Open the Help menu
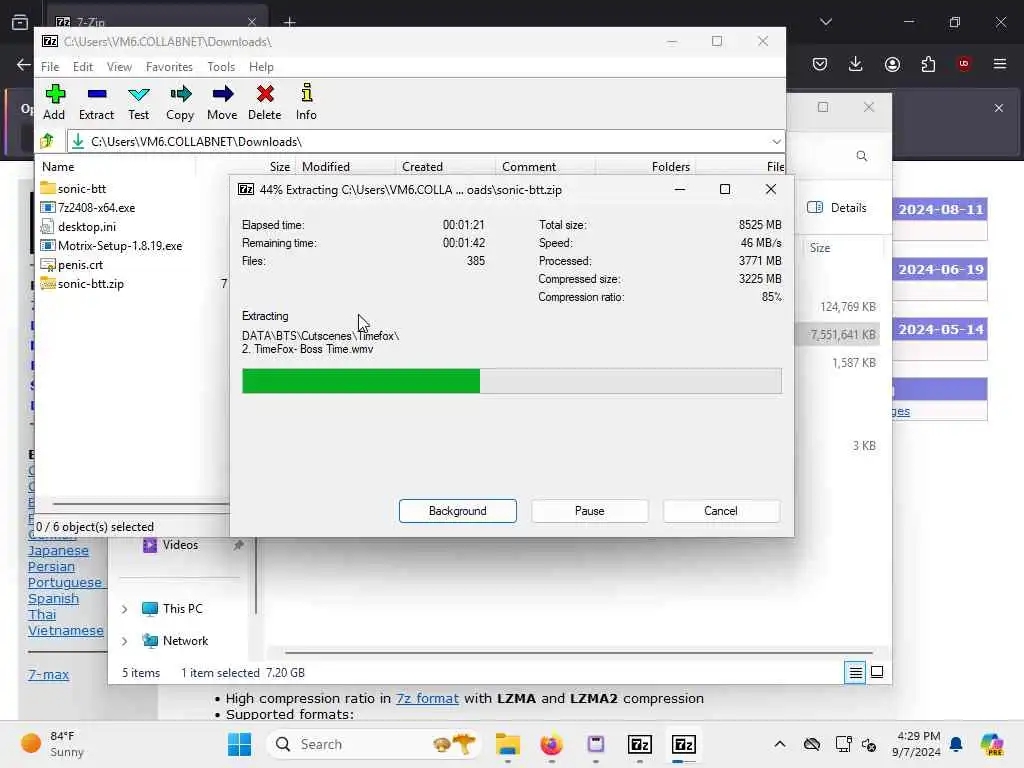1024x768 pixels. point(261,67)
